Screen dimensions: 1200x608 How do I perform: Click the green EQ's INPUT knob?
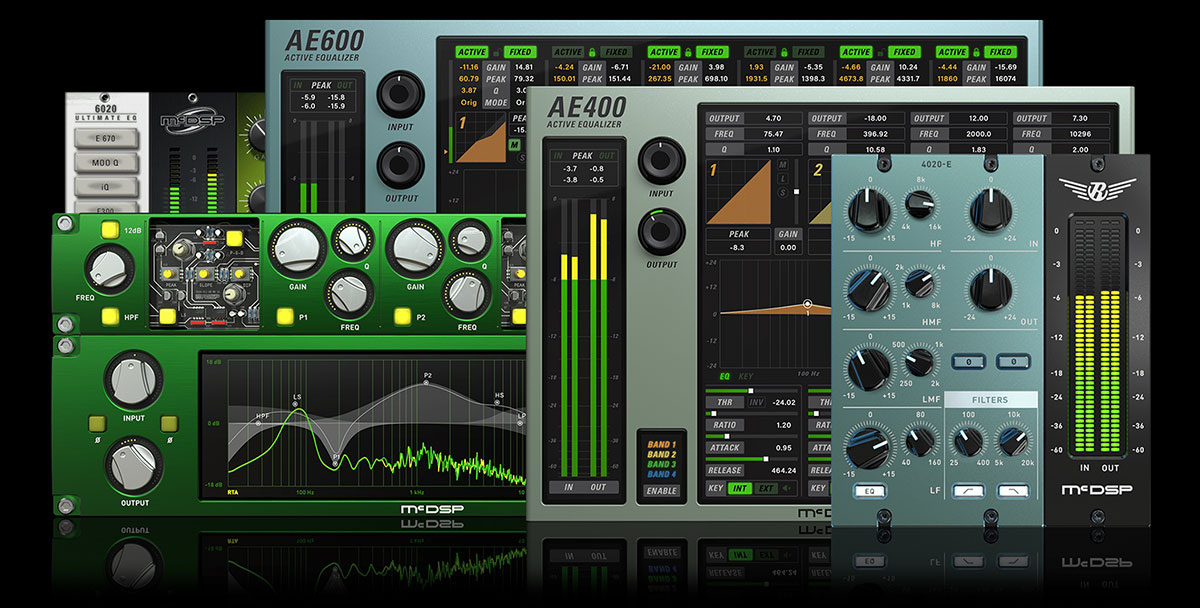point(135,379)
